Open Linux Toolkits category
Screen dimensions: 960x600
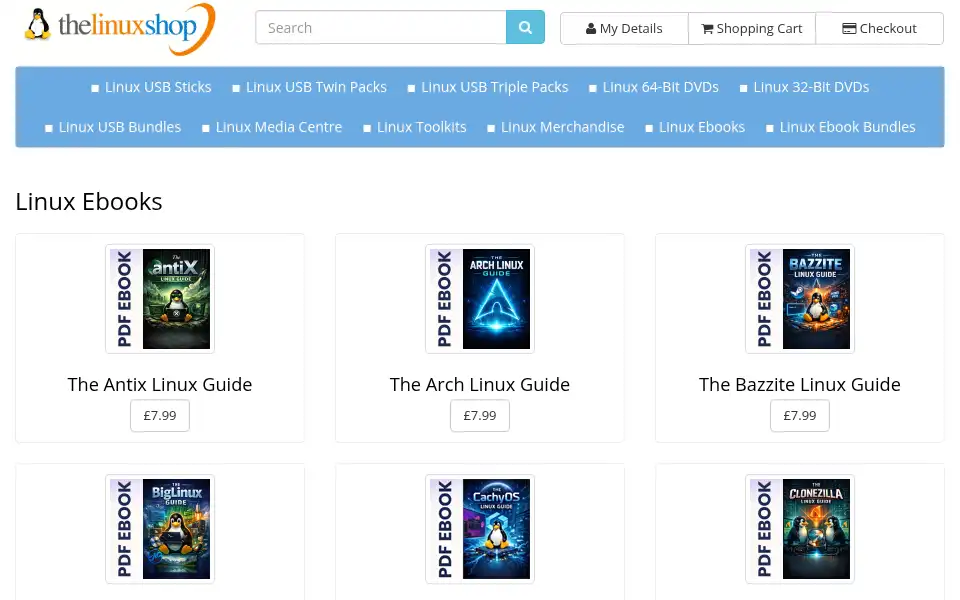422,127
